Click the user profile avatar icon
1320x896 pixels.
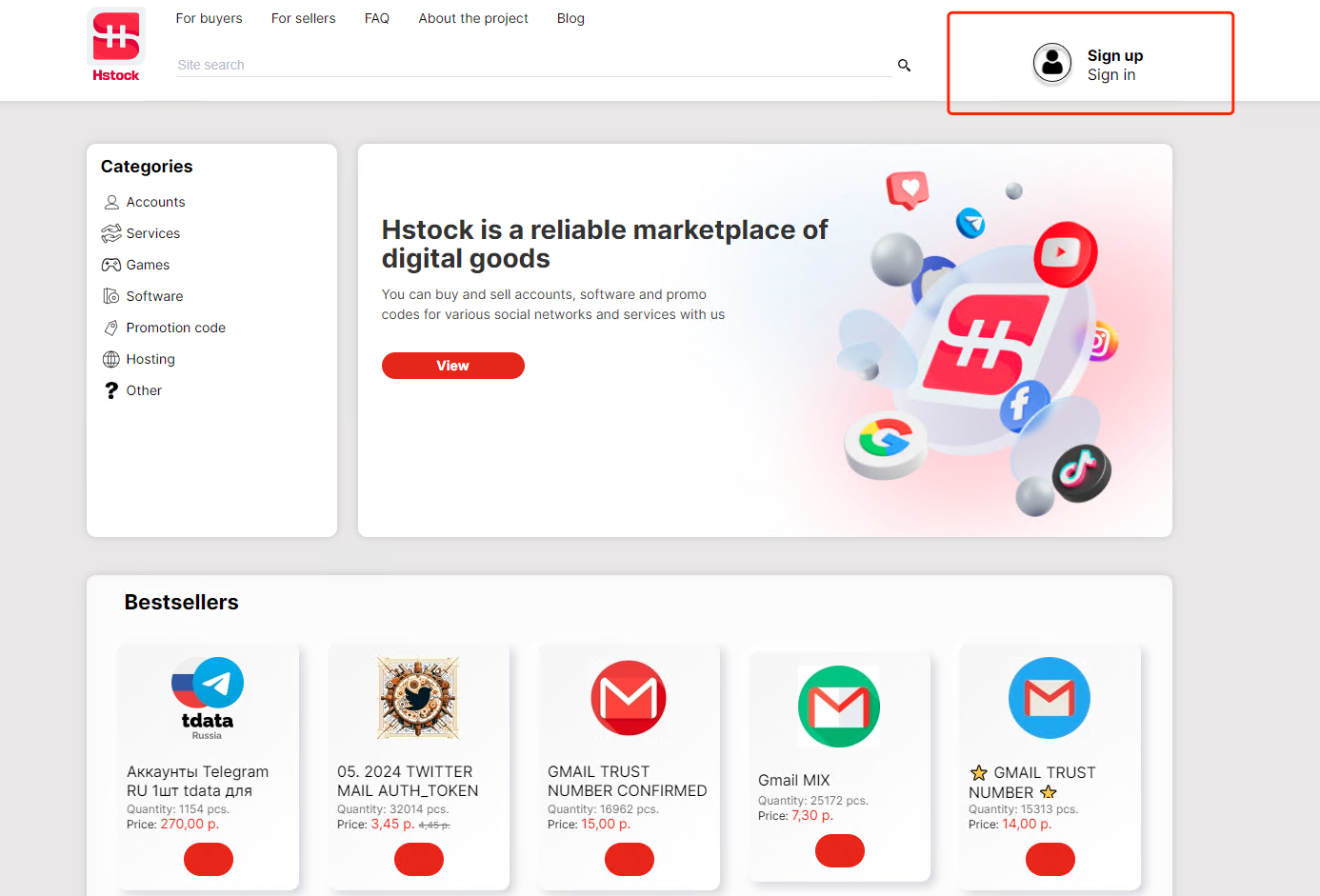point(1052,64)
